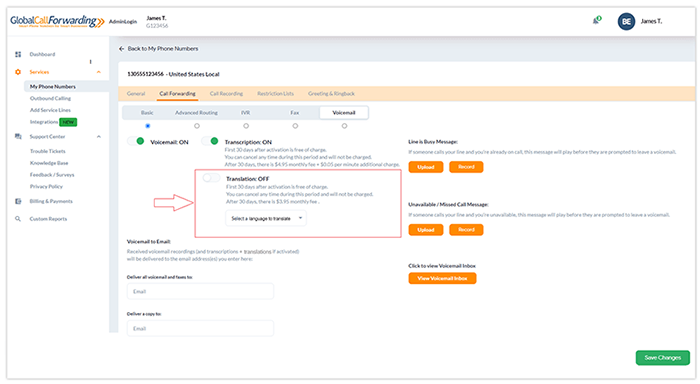Open Outbound Calling in sidebar
The image size is (700, 384).
50,98
